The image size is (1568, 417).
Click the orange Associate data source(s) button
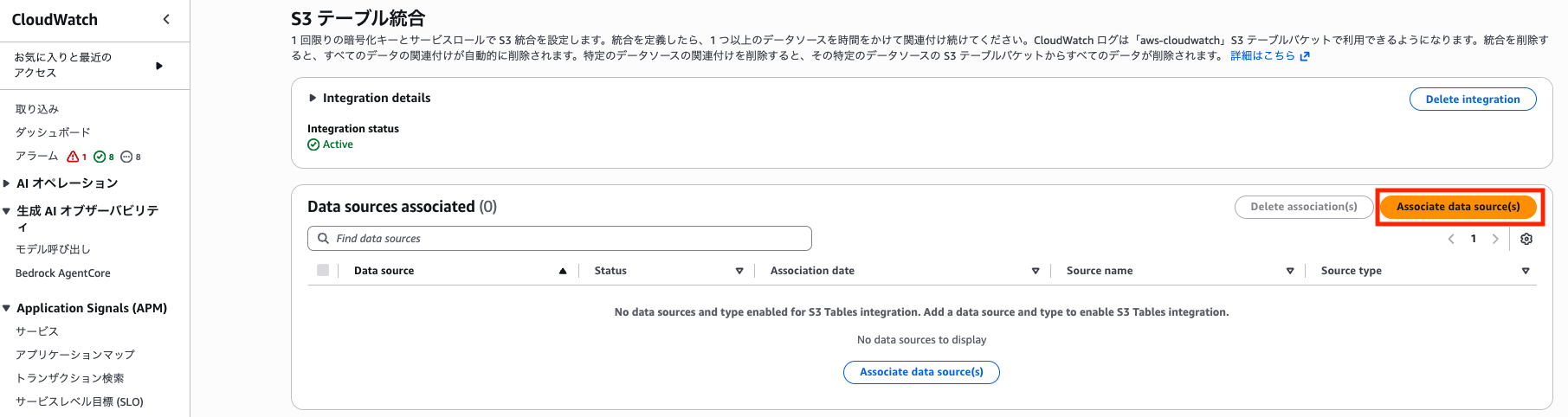click(1458, 207)
